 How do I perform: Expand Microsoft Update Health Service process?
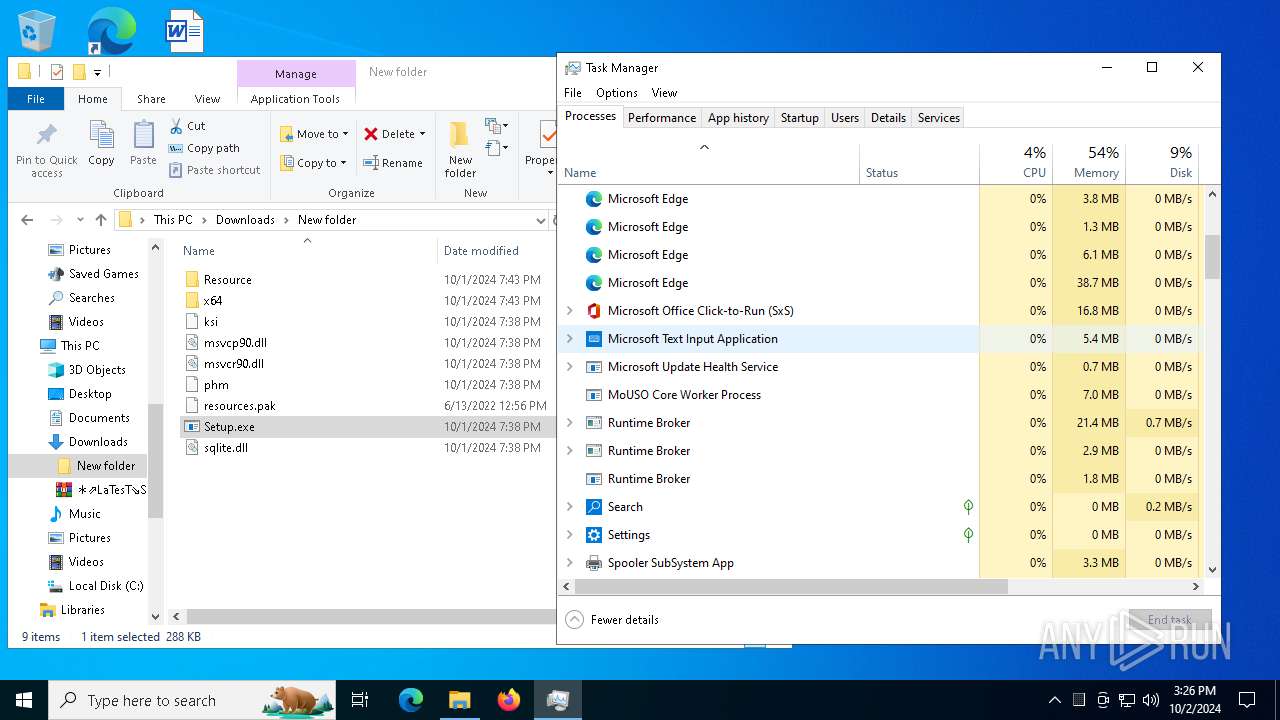point(570,367)
